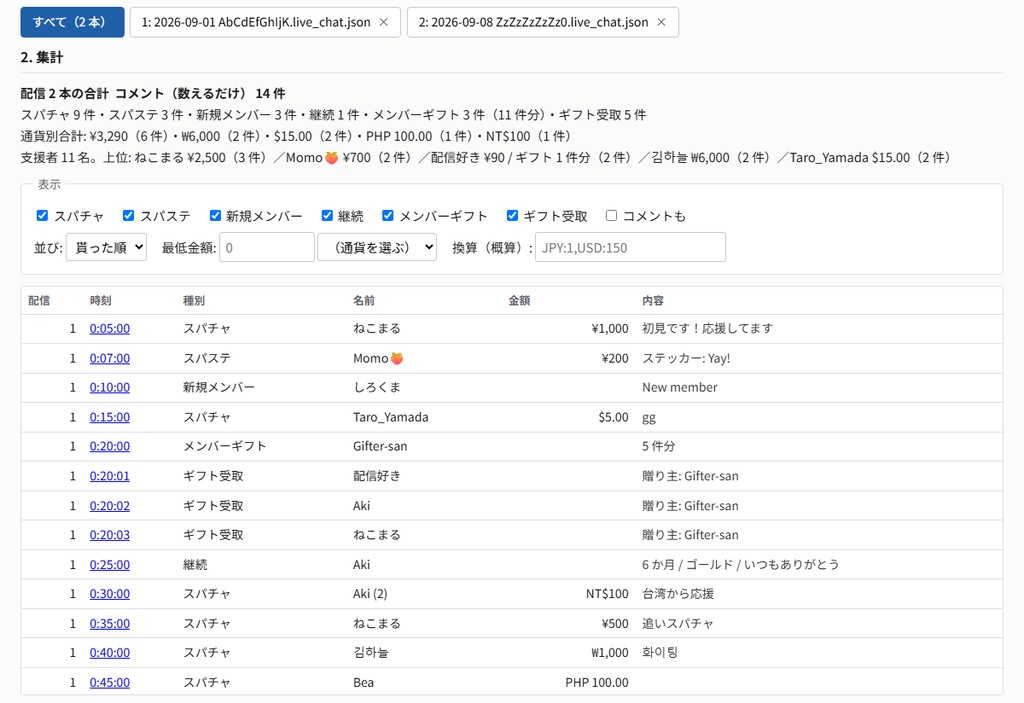Screen dimensions: 1024x703
Task: Open the 通貨を選ぶ currency dropdown
Action: point(377,248)
